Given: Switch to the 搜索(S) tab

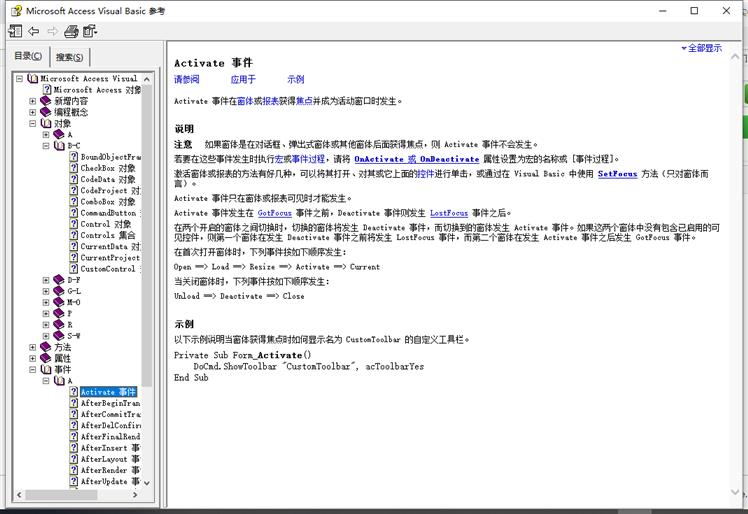Looking at the screenshot, I should point(69,57).
